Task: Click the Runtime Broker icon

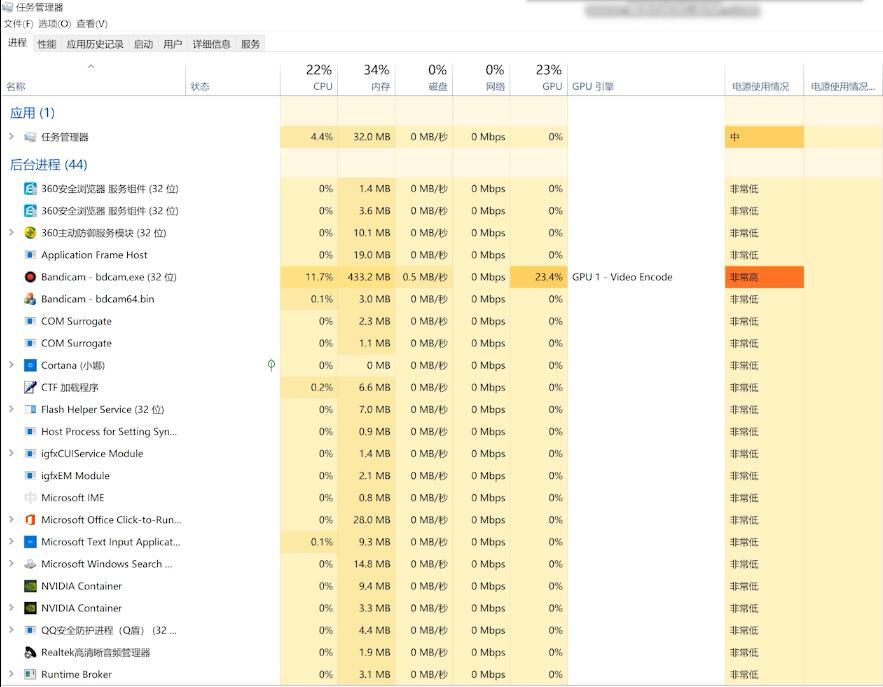Action: pyautogui.click(x=30, y=674)
